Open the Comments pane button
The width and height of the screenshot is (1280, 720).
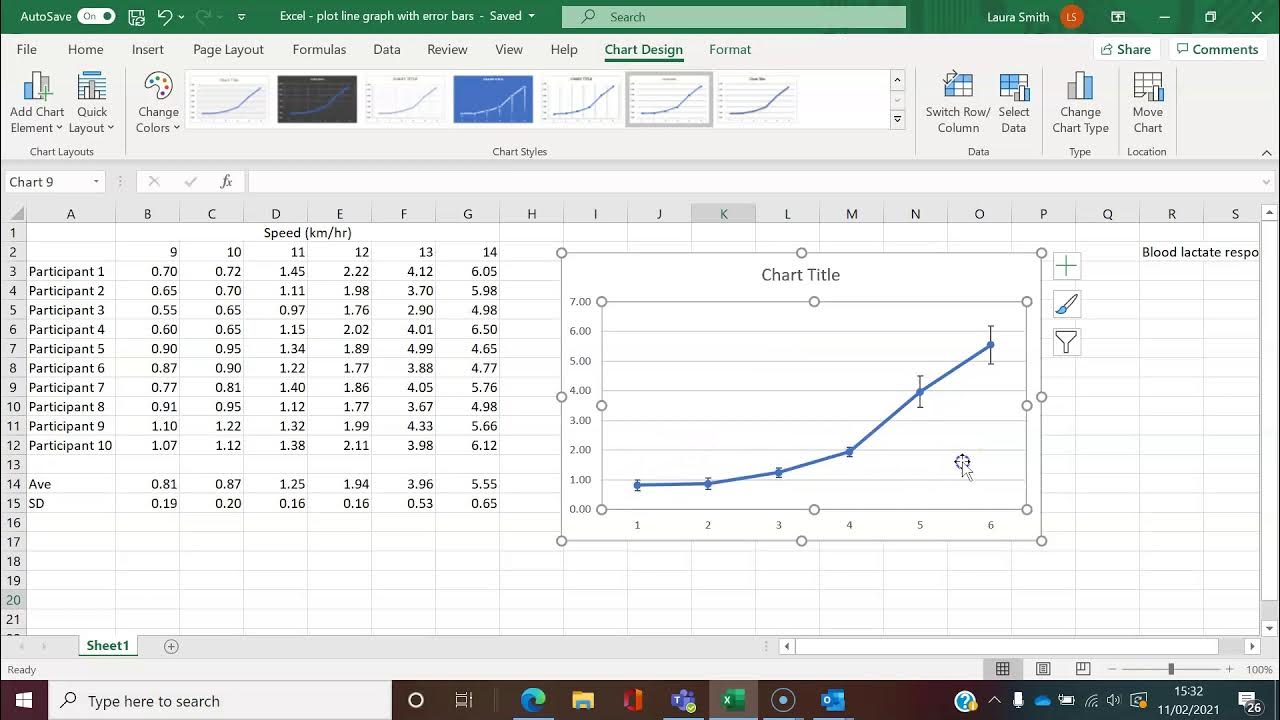(x=1217, y=49)
